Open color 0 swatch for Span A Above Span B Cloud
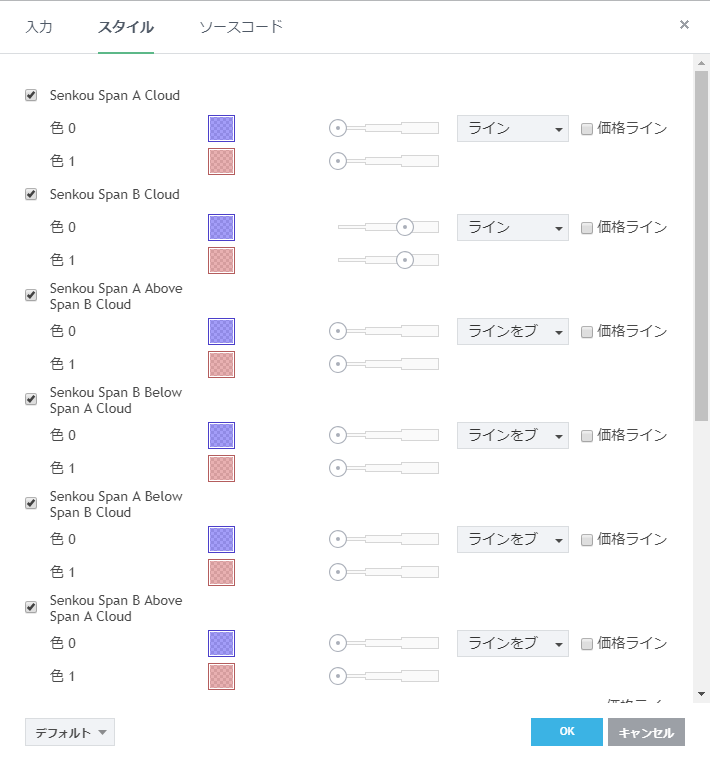Screen dimensions: 710x771 click(x=221, y=331)
